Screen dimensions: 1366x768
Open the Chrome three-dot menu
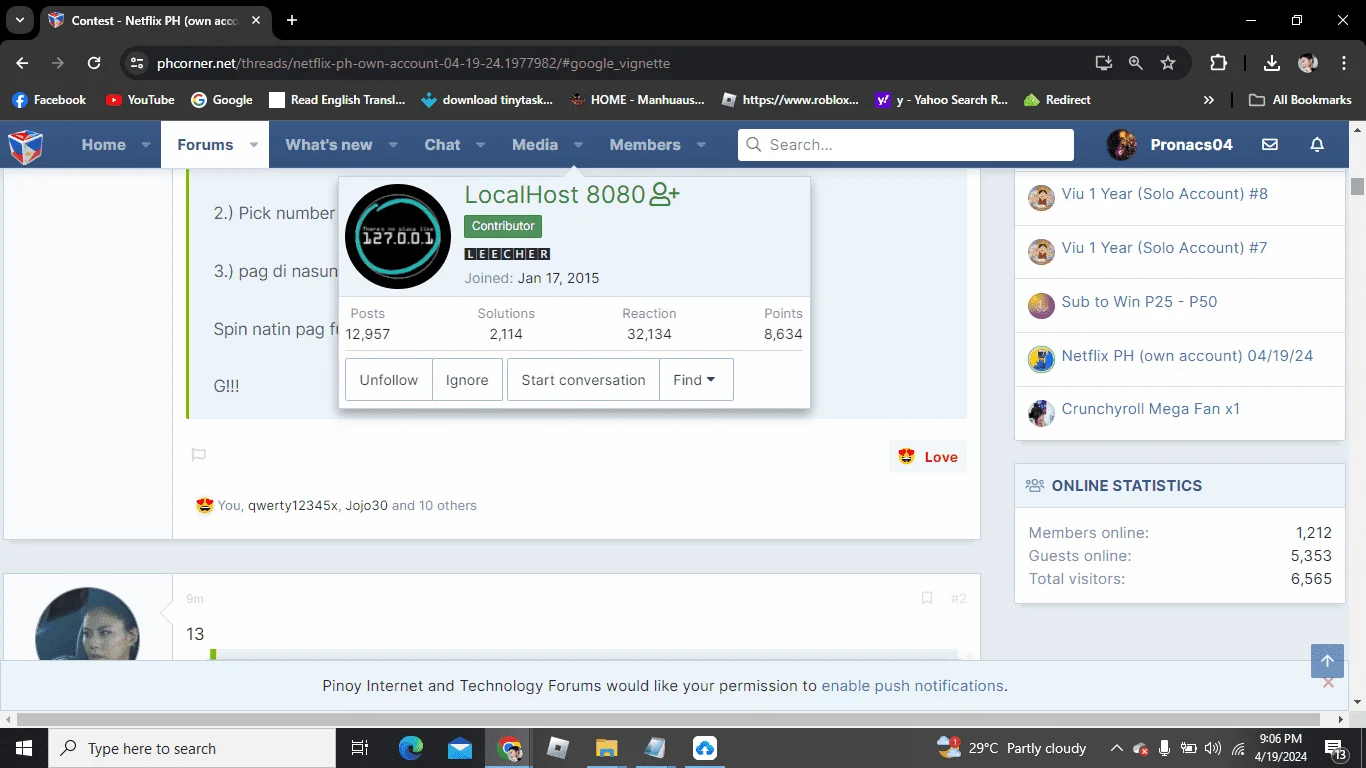(1342, 63)
